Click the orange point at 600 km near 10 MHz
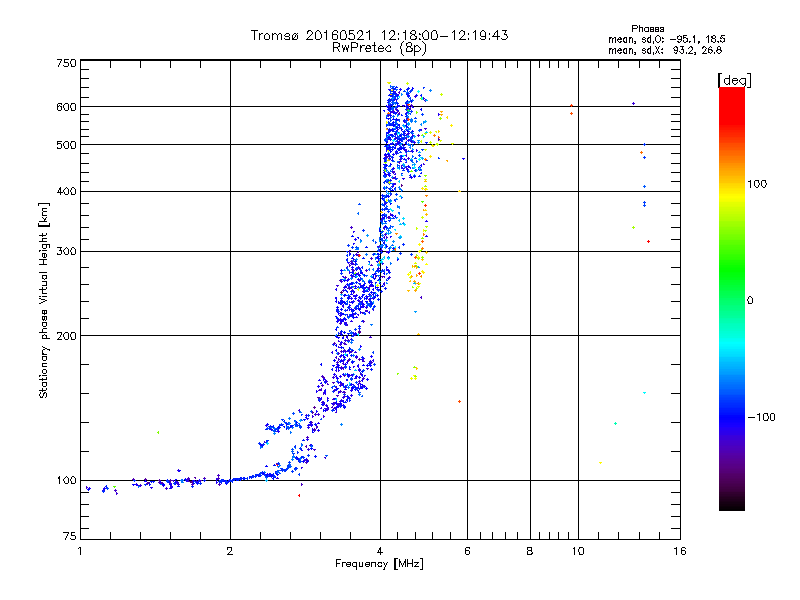 pos(571,106)
